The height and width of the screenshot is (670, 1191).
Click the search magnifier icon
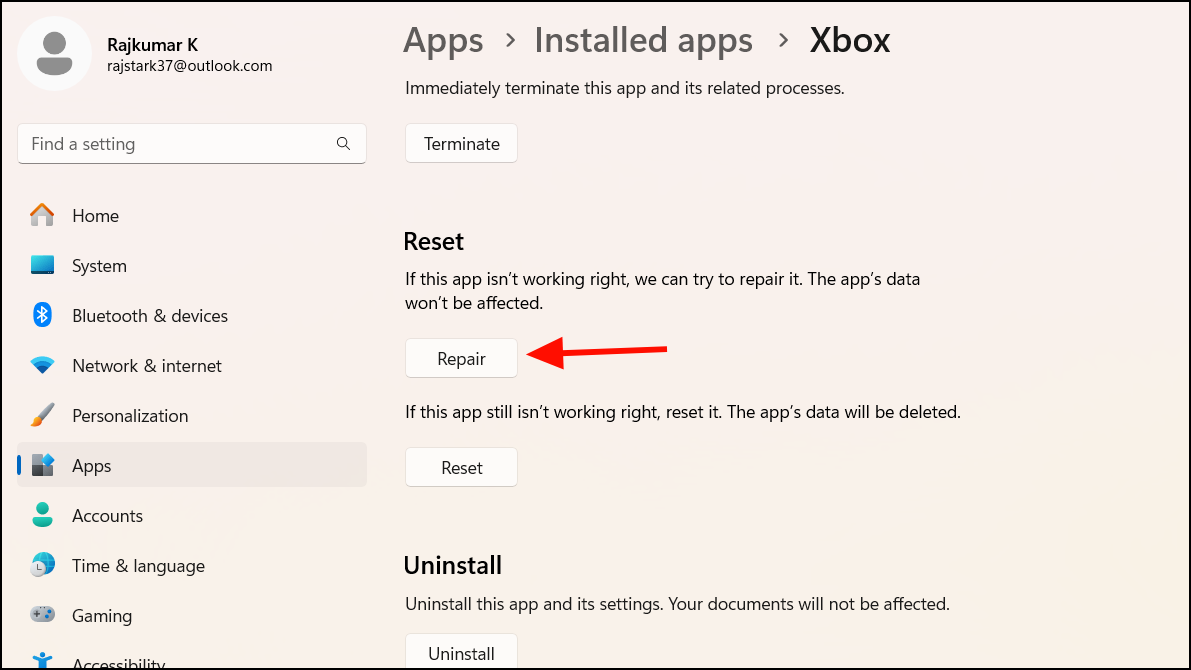coord(343,144)
